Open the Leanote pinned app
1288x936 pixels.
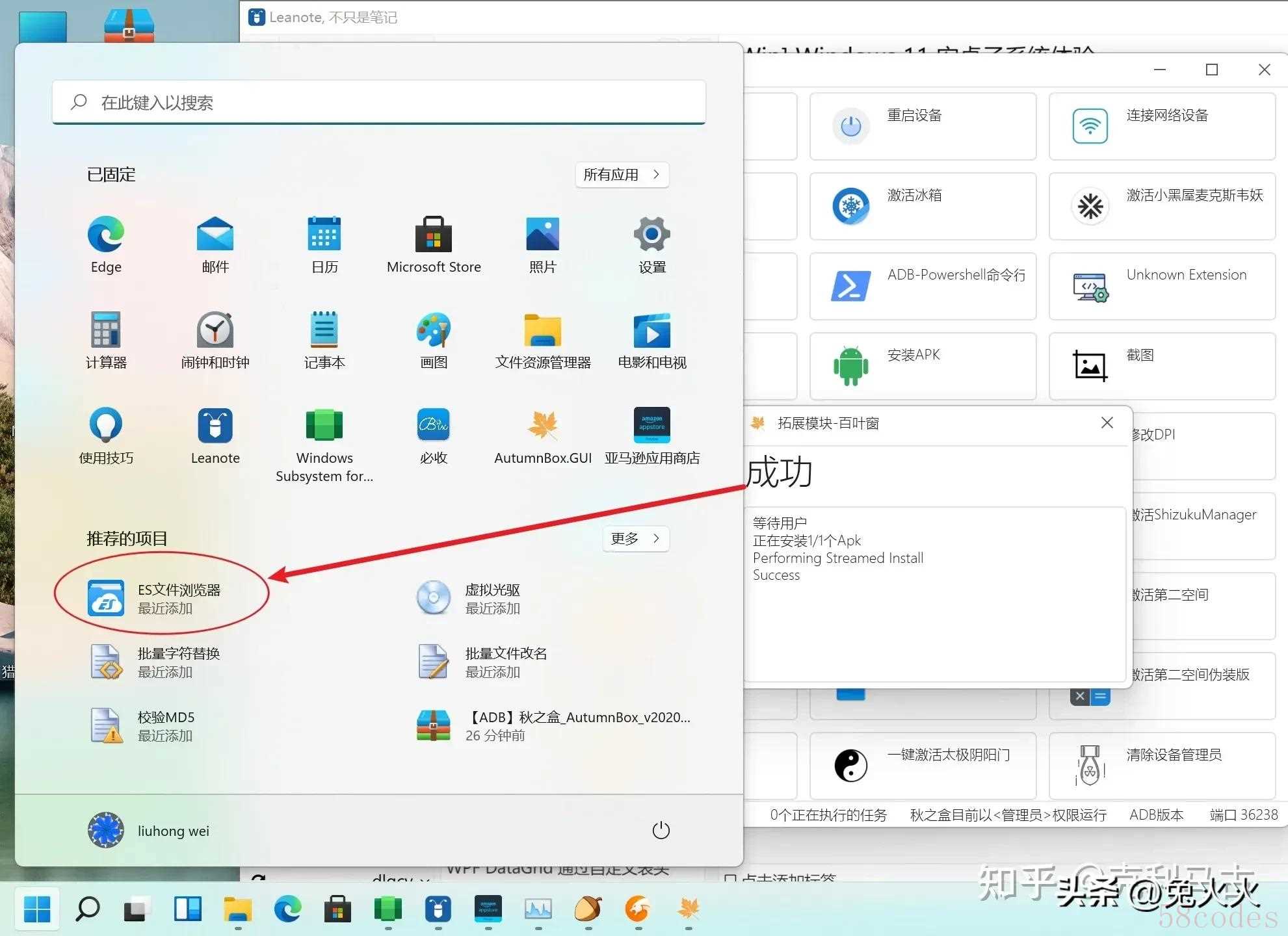pos(215,437)
